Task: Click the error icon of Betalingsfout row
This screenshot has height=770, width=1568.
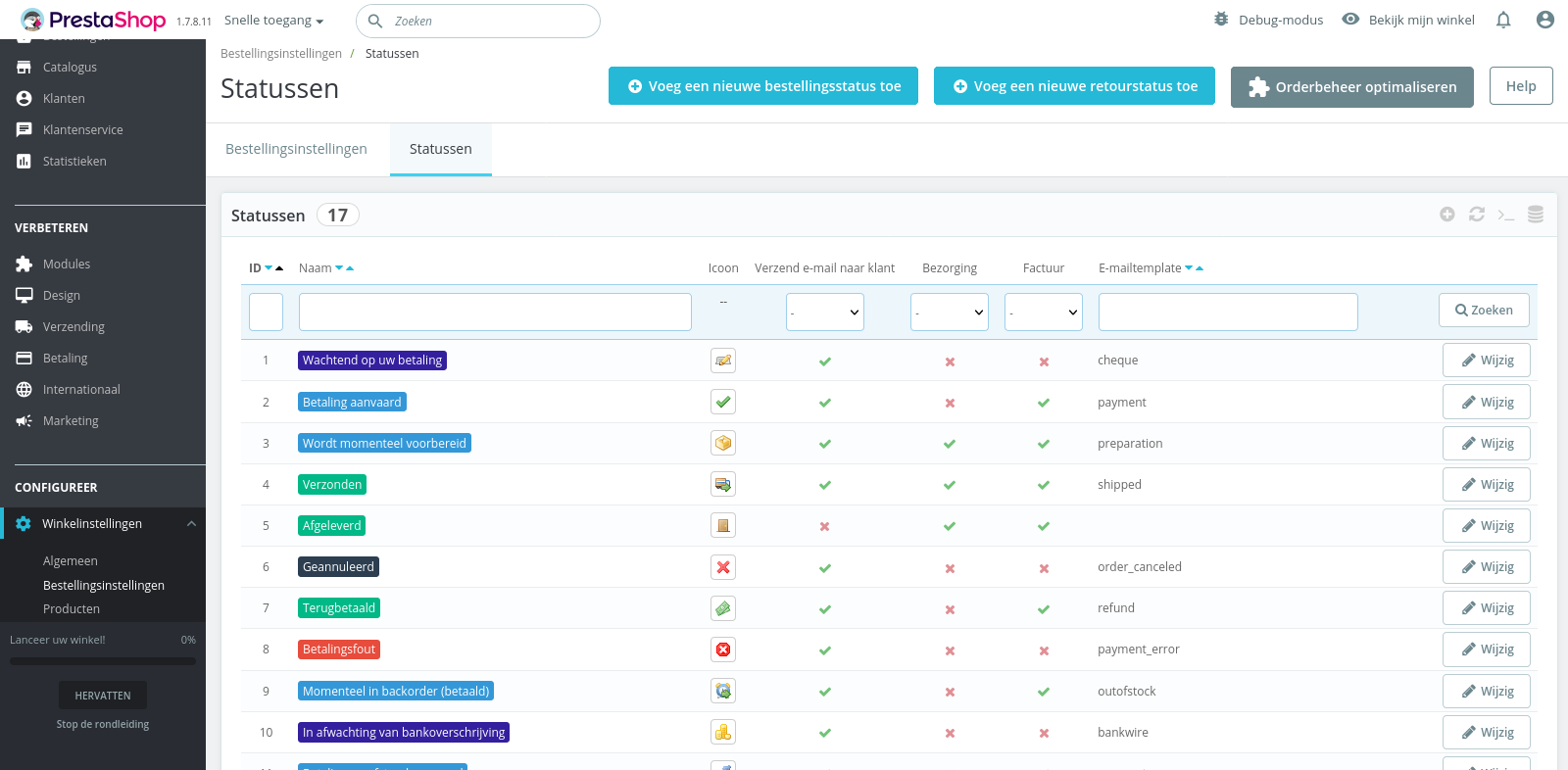Action: coord(723,650)
